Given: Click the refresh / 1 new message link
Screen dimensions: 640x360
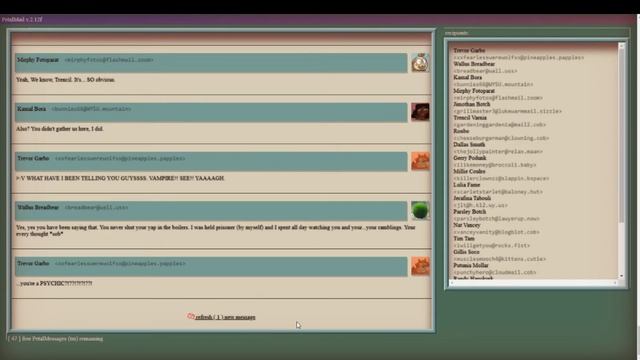Looking at the screenshot, I should tap(225, 317).
